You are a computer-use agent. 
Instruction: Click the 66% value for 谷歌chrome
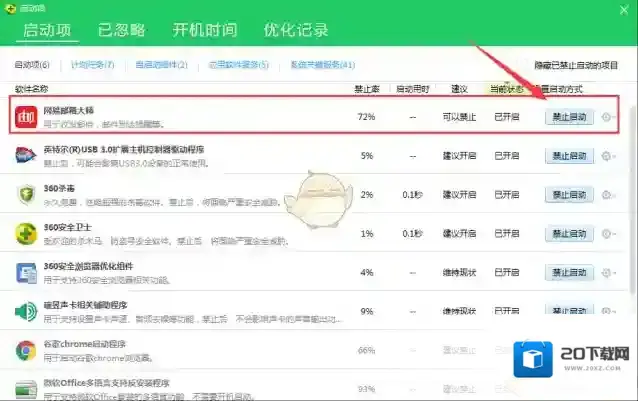tap(366, 351)
